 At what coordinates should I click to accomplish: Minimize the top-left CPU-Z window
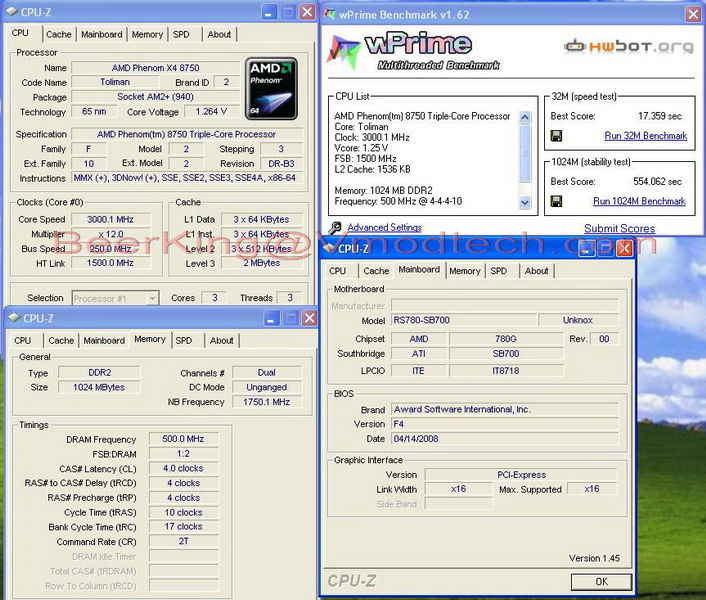pos(269,12)
